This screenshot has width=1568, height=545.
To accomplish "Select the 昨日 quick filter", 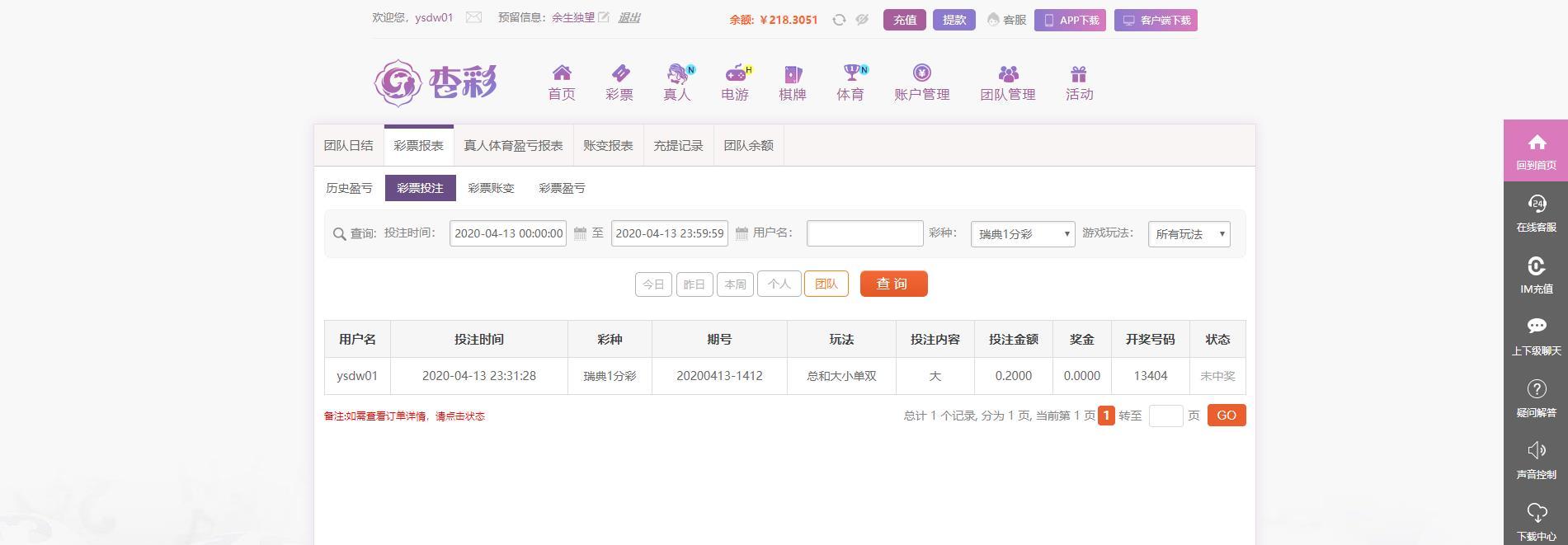I will click(x=695, y=284).
